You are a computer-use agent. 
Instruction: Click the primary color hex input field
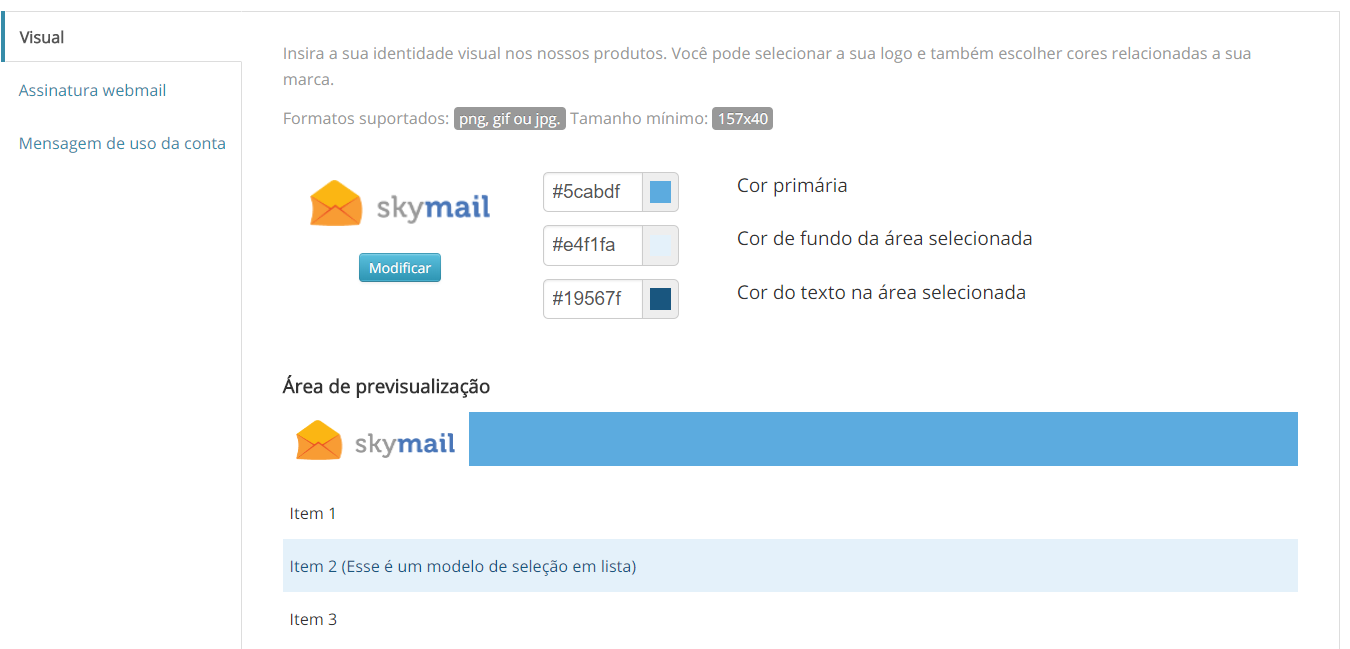(x=592, y=192)
